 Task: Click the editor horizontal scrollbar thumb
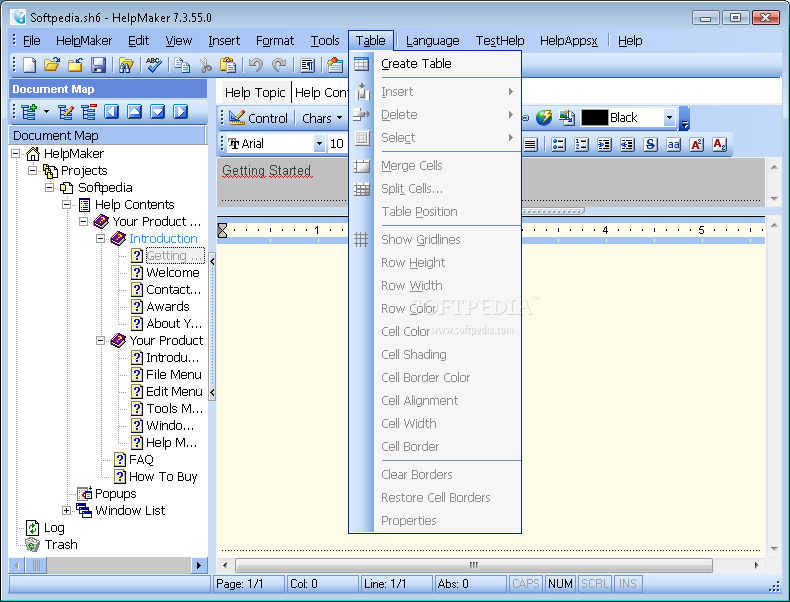click(x=474, y=565)
